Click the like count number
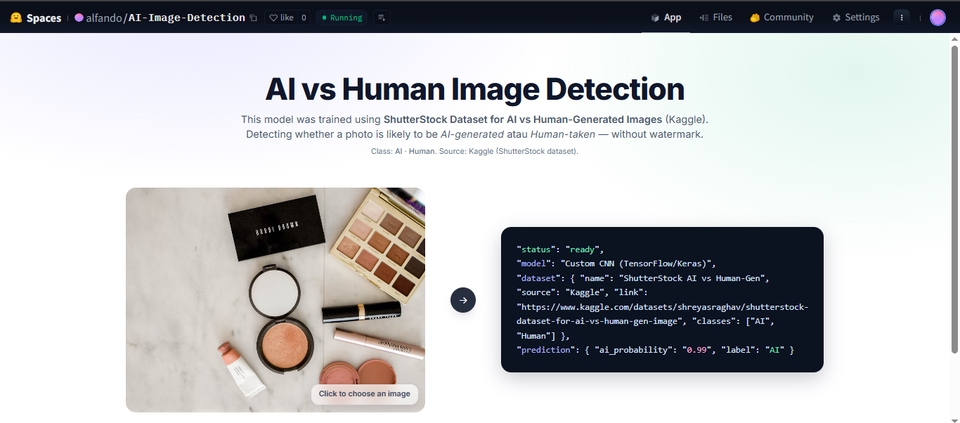This screenshot has width=960, height=423. [x=303, y=18]
